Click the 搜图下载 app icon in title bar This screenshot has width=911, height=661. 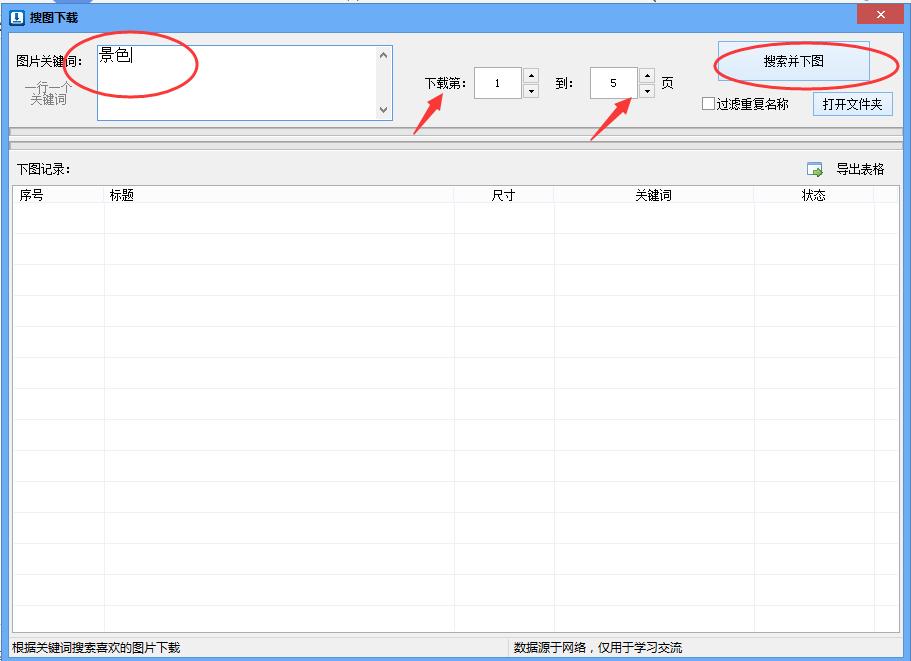click(x=17, y=17)
